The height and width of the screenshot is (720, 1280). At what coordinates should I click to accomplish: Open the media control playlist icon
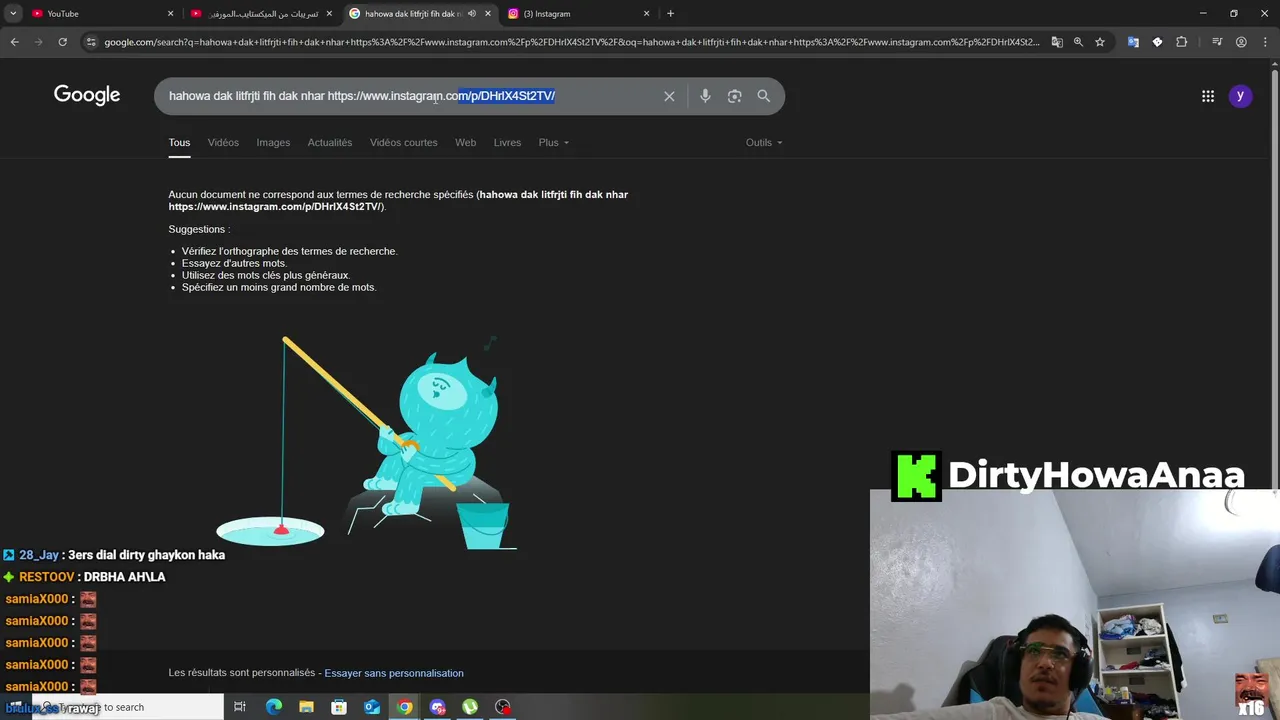pos(1217,42)
